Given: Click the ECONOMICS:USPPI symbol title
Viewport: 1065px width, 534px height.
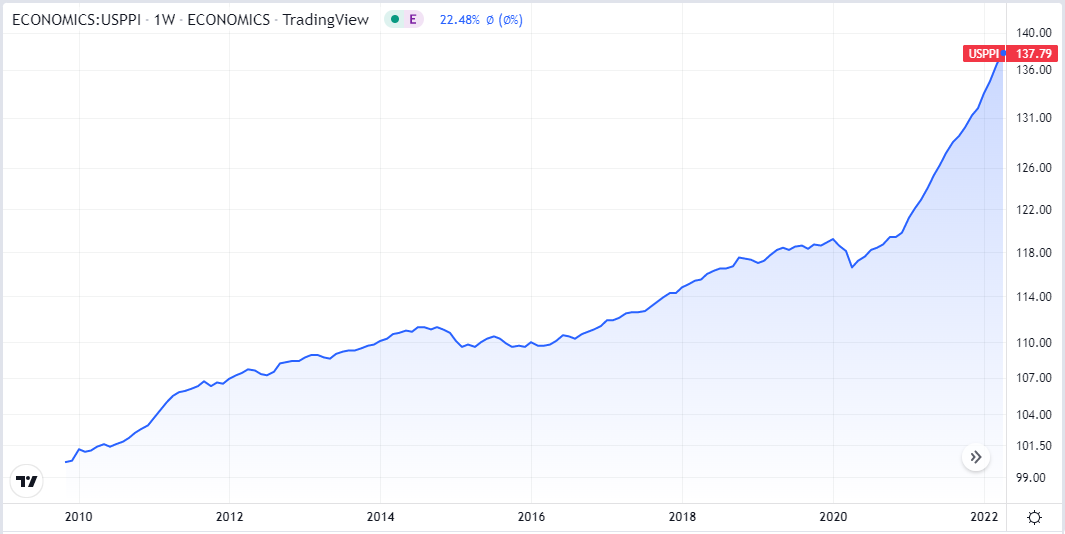Looking at the screenshot, I should coord(79,19).
